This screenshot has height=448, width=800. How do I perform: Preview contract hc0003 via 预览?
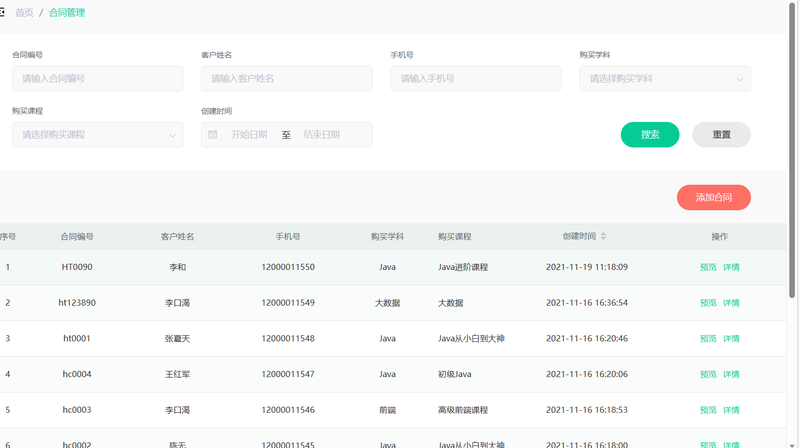click(708, 410)
